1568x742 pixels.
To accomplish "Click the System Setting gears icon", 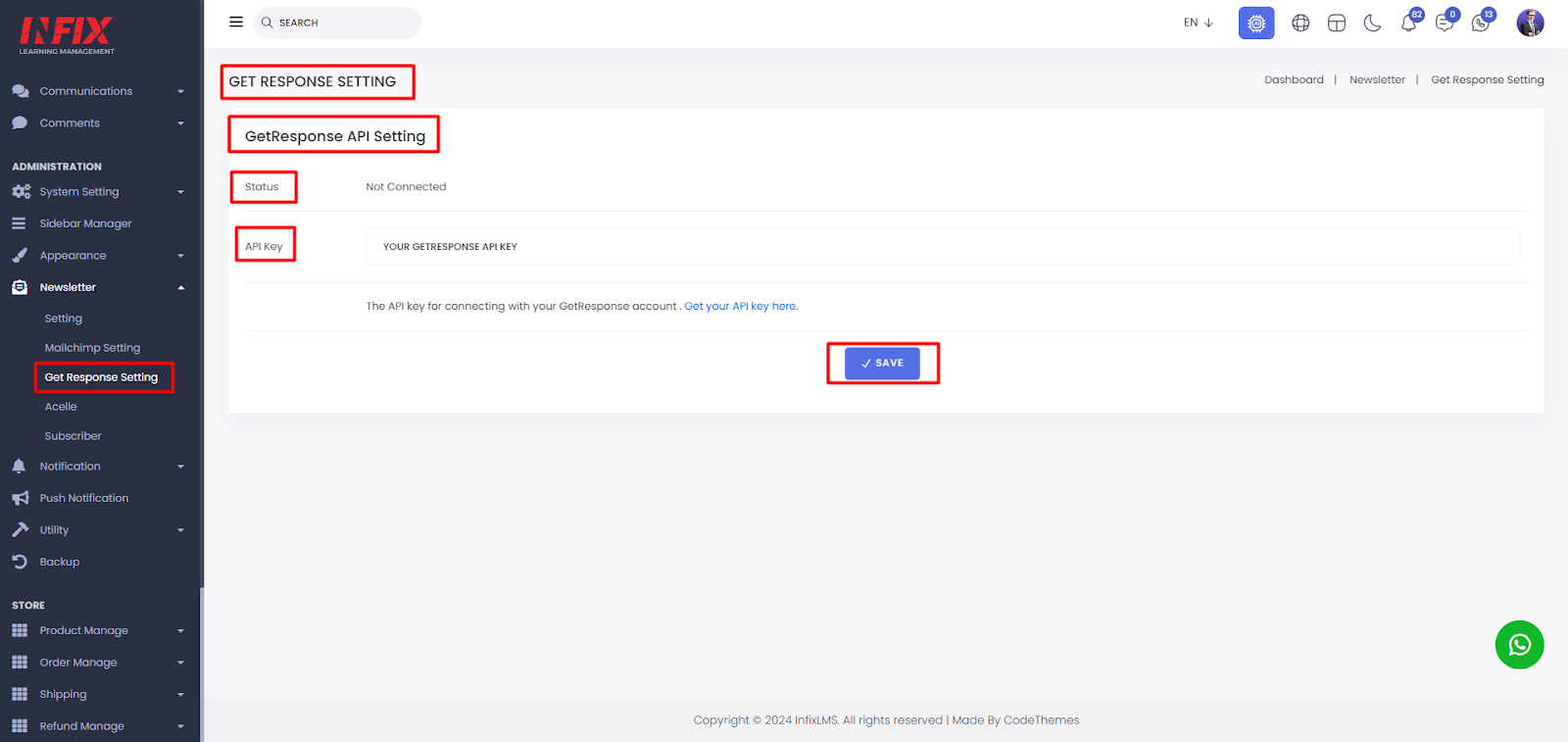I will (x=21, y=192).
